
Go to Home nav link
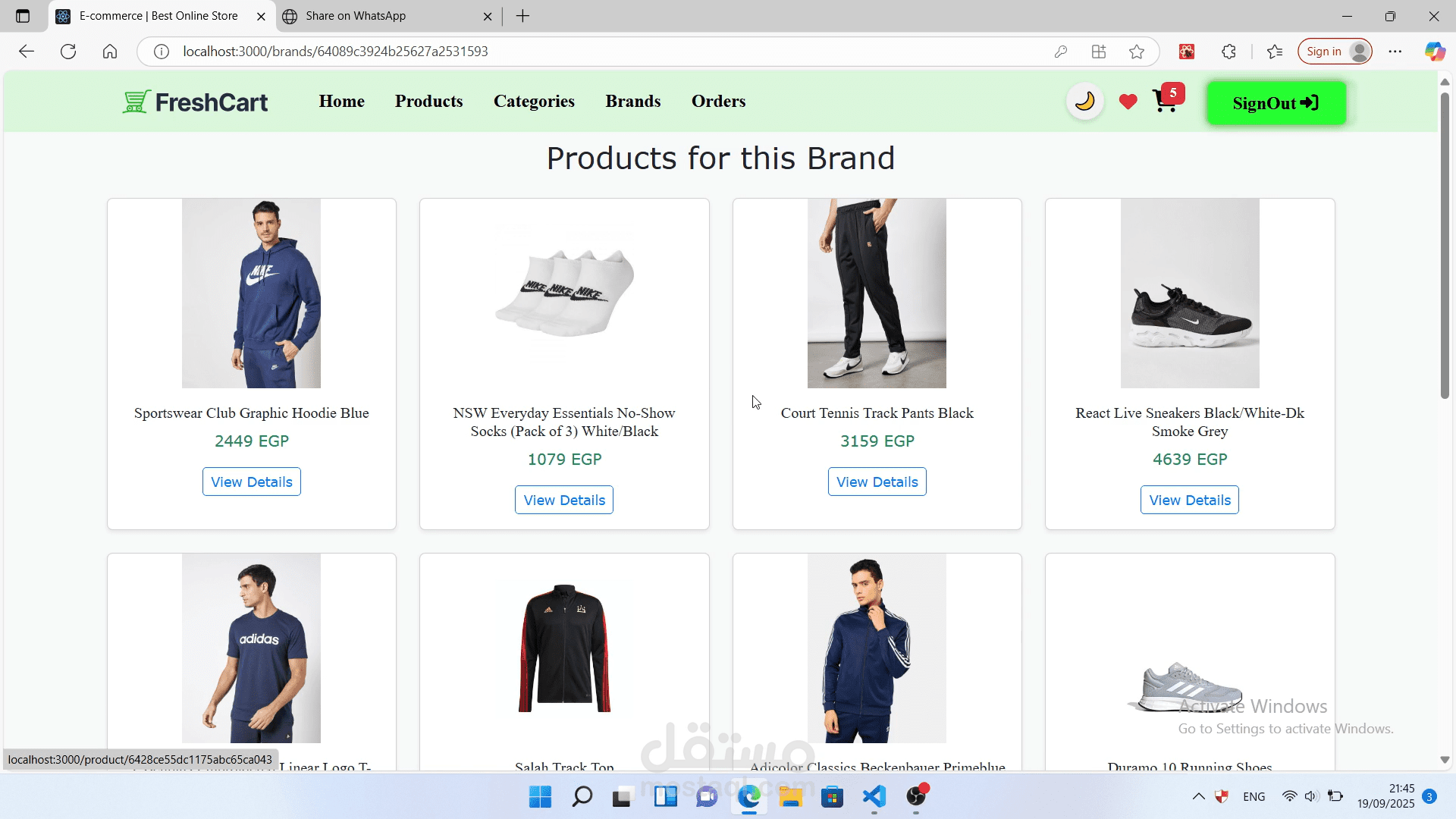(x=341, y=101)
